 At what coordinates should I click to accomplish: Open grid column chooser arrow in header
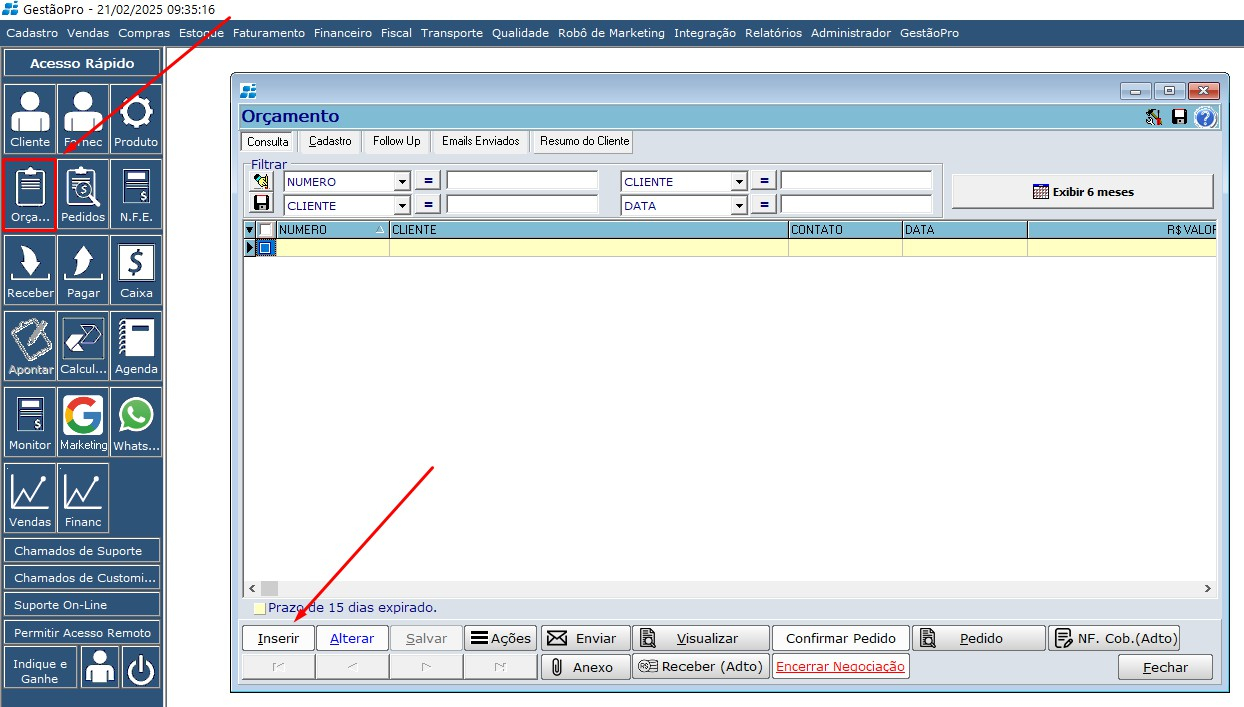(250, 230)
